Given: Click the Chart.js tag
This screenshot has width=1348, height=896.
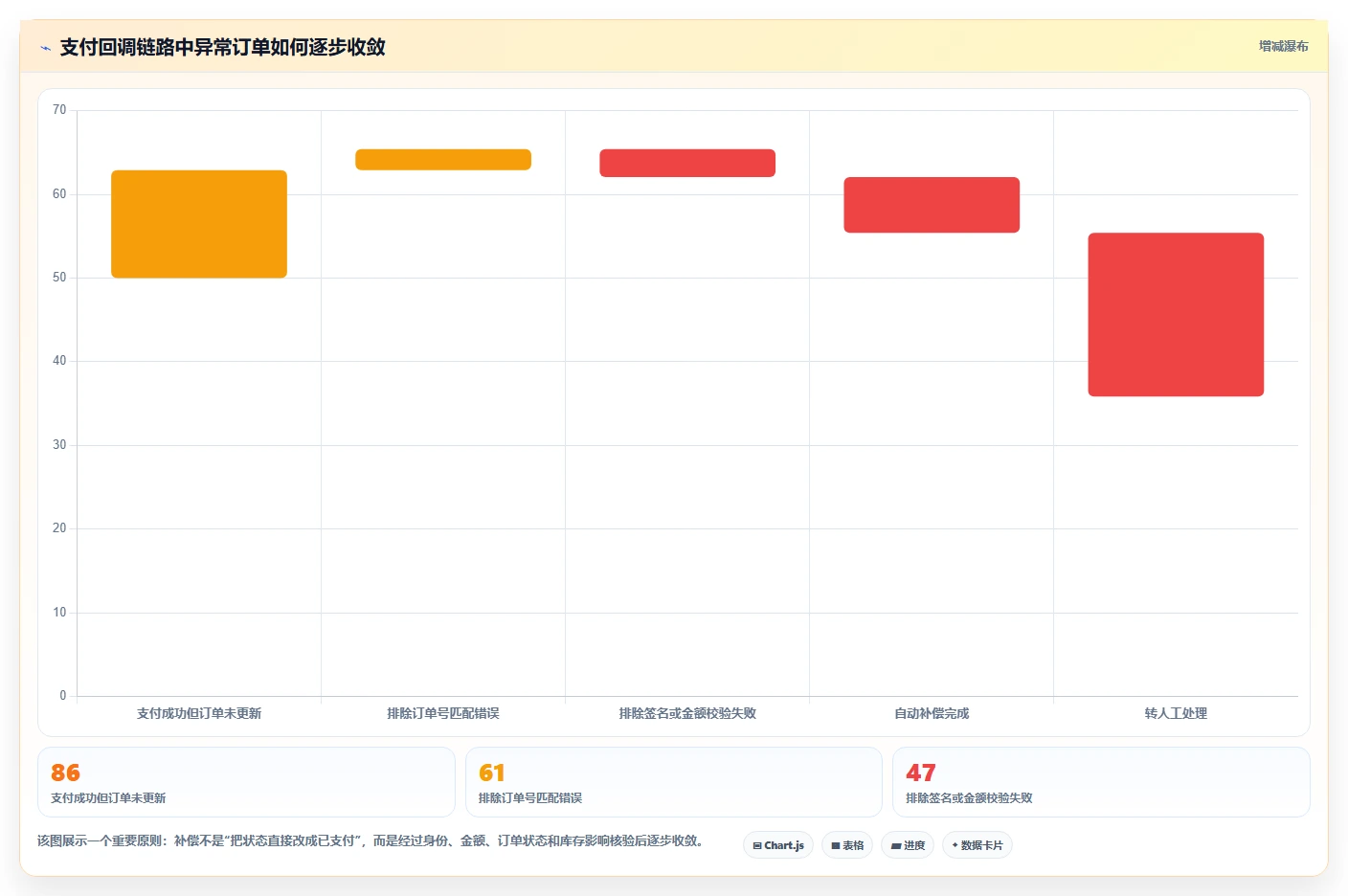Looking at the screenshot, I should pos(778,845).
